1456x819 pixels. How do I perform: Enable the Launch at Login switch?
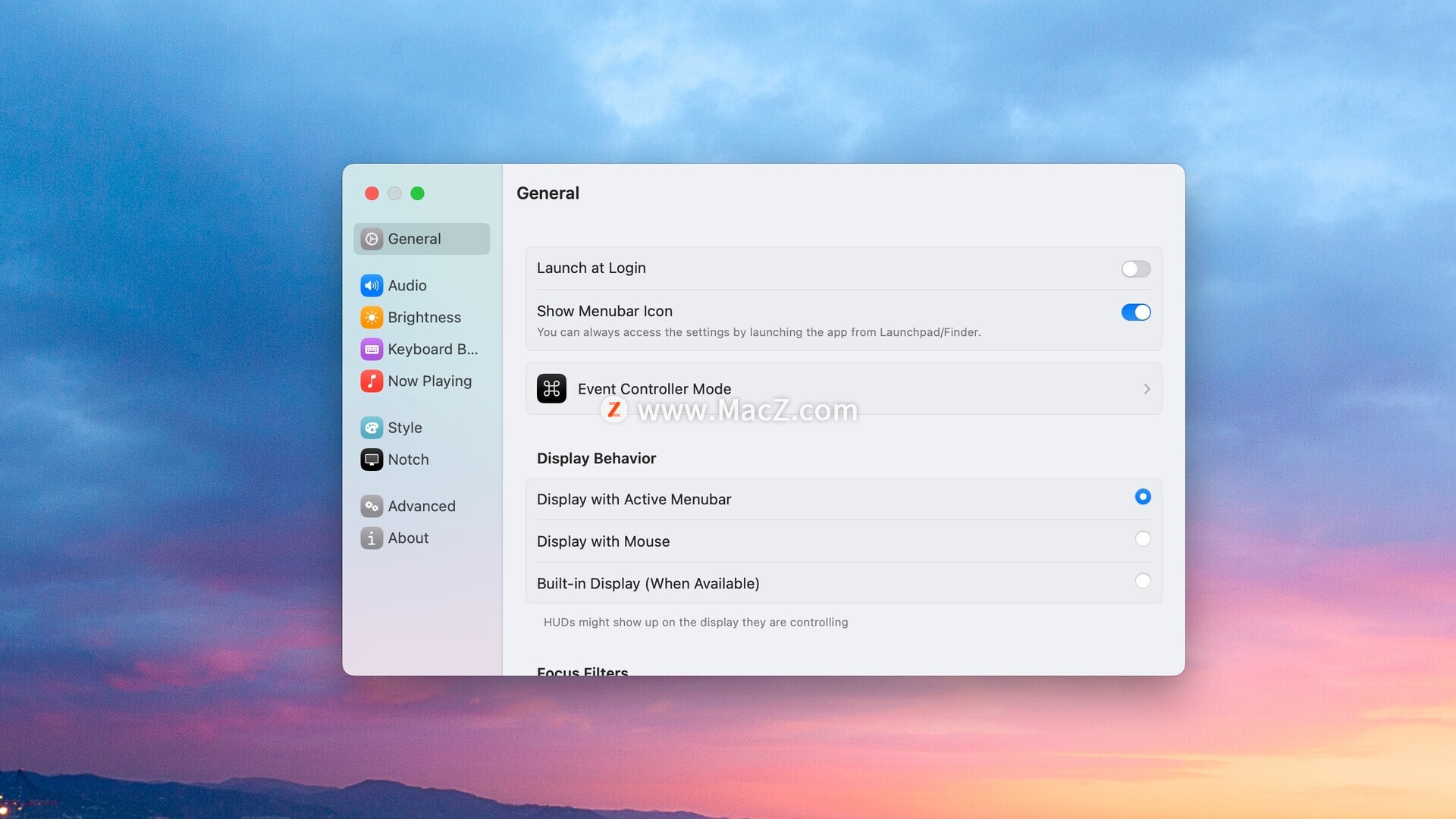1135,269
